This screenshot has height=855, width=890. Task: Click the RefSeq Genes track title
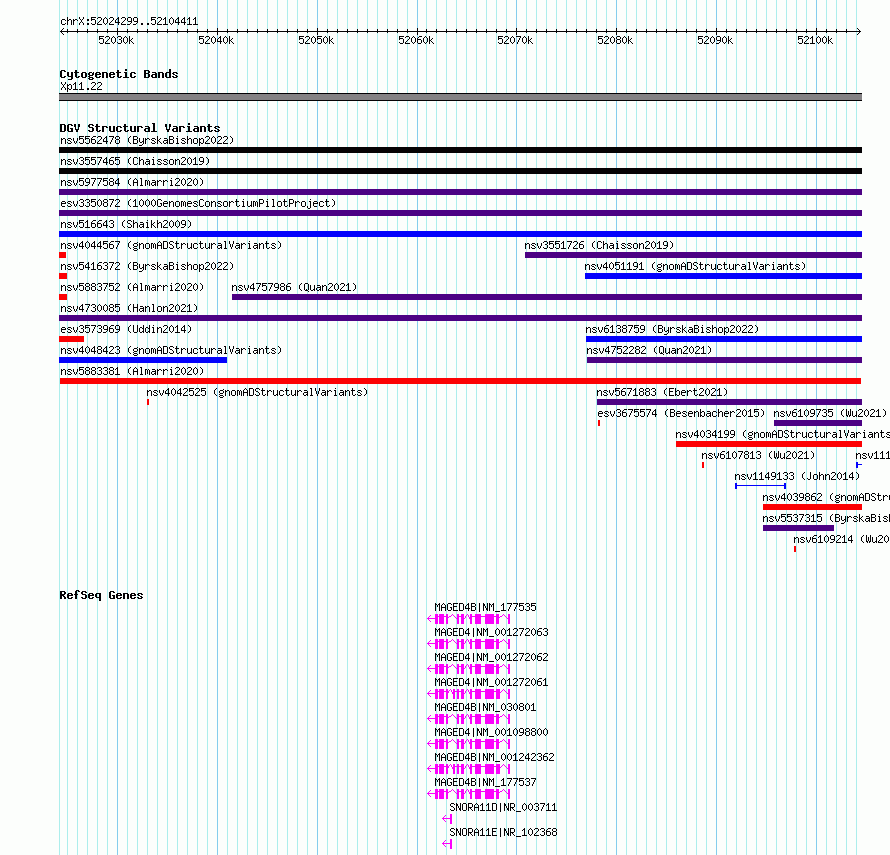[x=101, y=595]
